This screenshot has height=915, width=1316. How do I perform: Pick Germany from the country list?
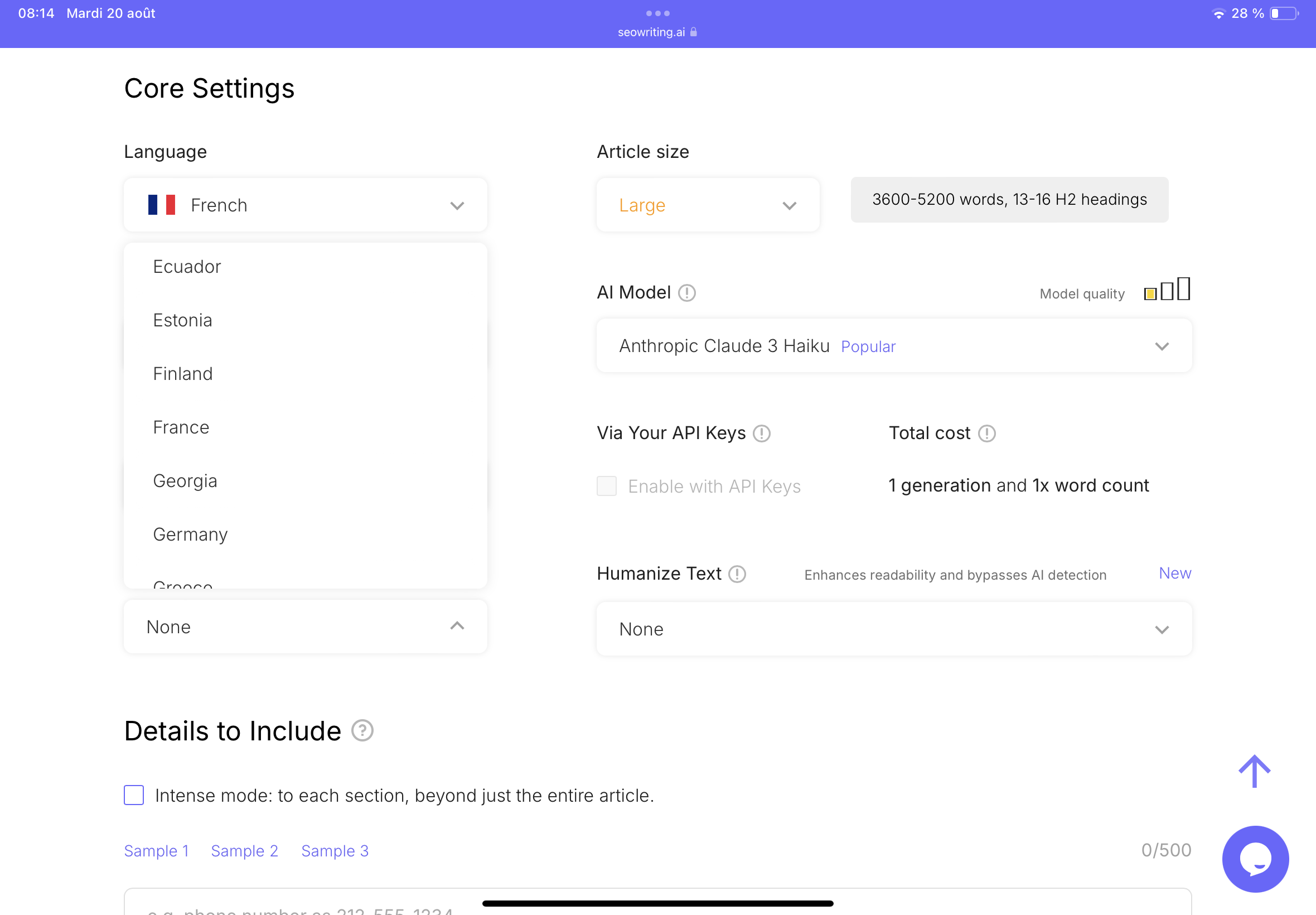point(306,534)
